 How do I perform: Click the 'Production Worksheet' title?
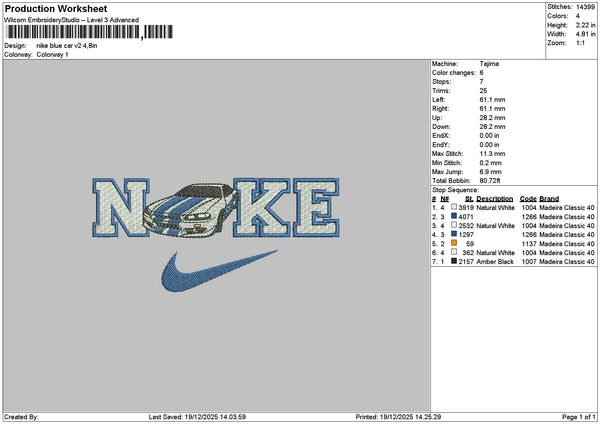pyautogui.click(x=56, y=8)
